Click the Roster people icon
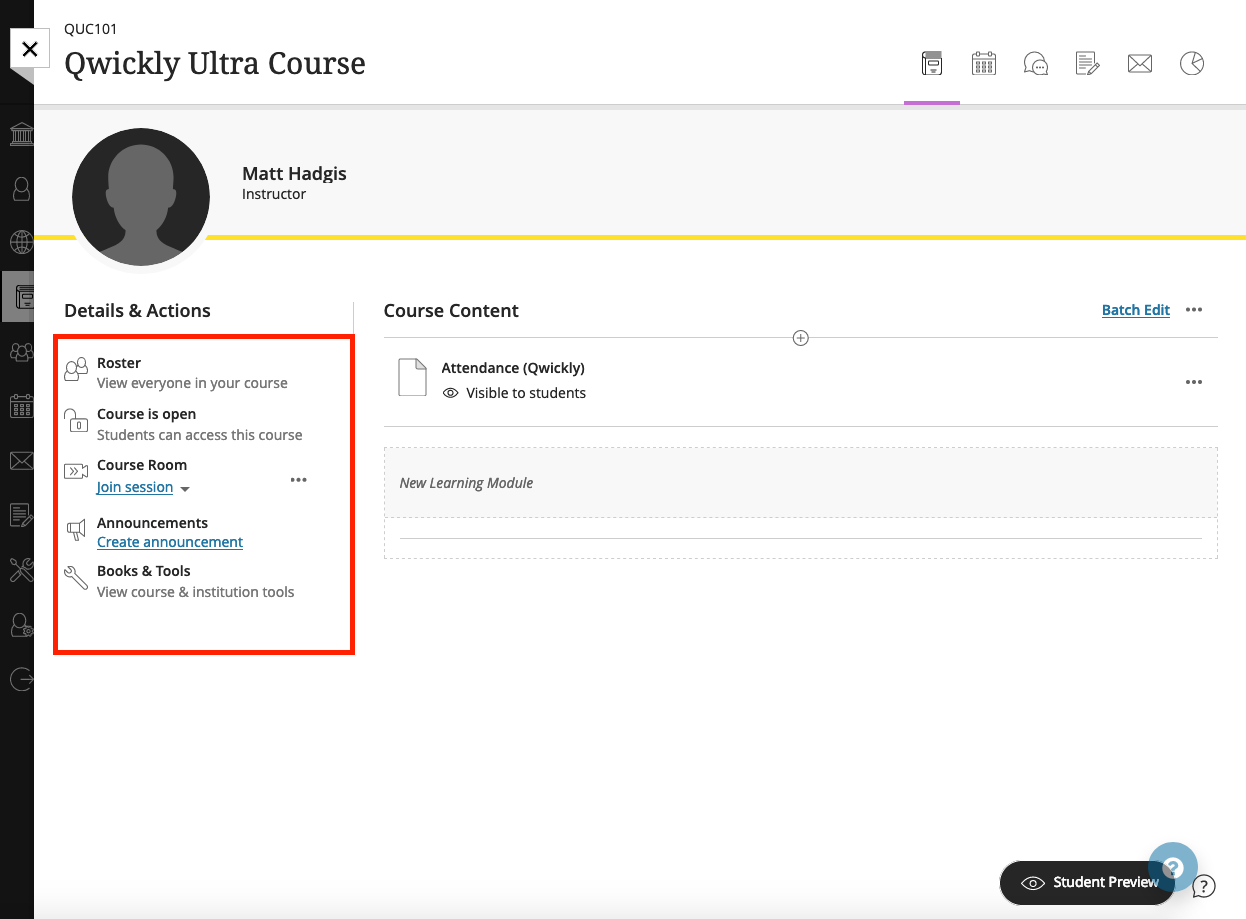The image size is (1246, 919). pyautogui.click(x=76, y=370)
